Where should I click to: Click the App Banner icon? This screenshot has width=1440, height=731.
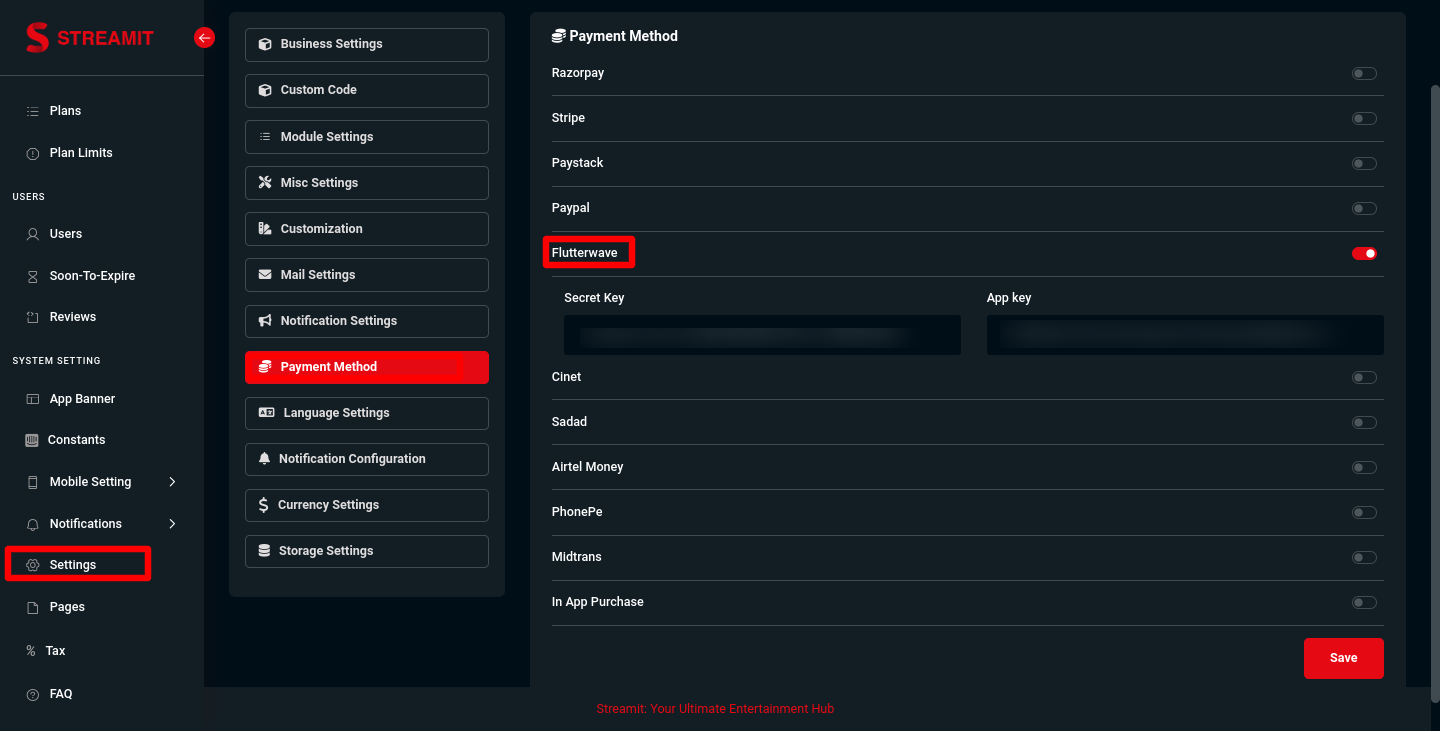point(32,399)
